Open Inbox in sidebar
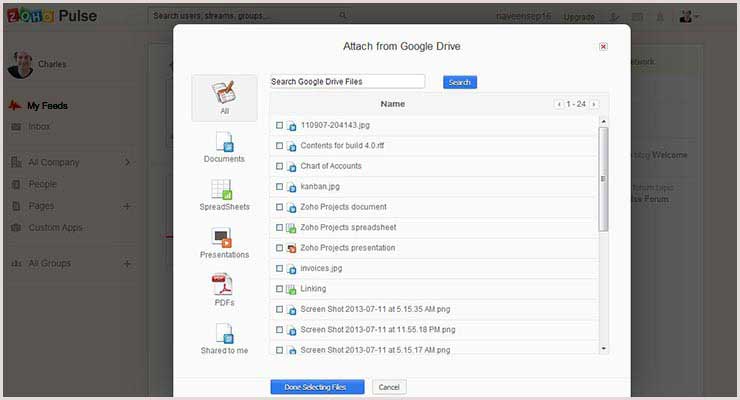 39,127
